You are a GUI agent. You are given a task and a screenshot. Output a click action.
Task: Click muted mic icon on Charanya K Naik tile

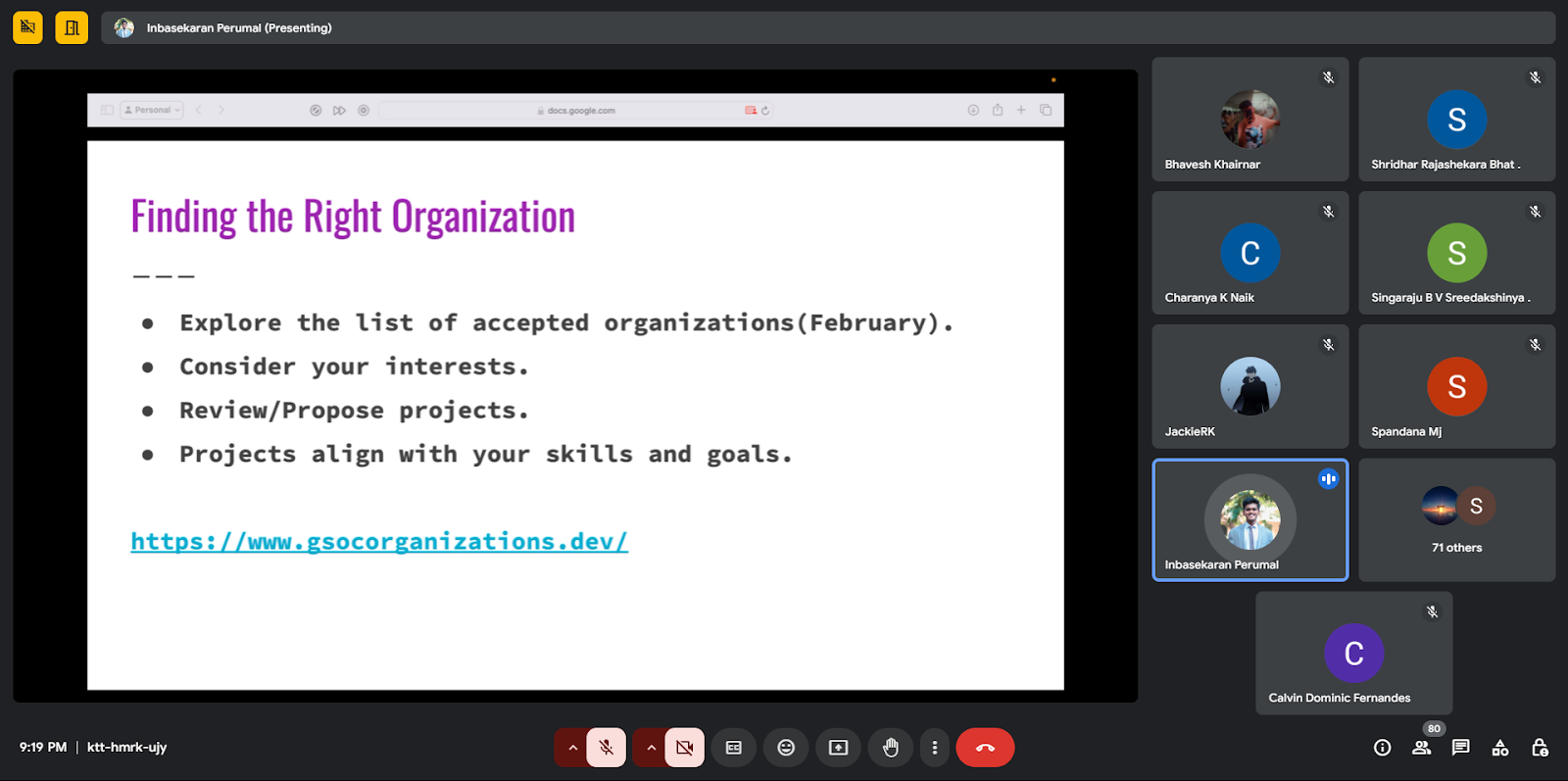click(x=1329, y=212)
